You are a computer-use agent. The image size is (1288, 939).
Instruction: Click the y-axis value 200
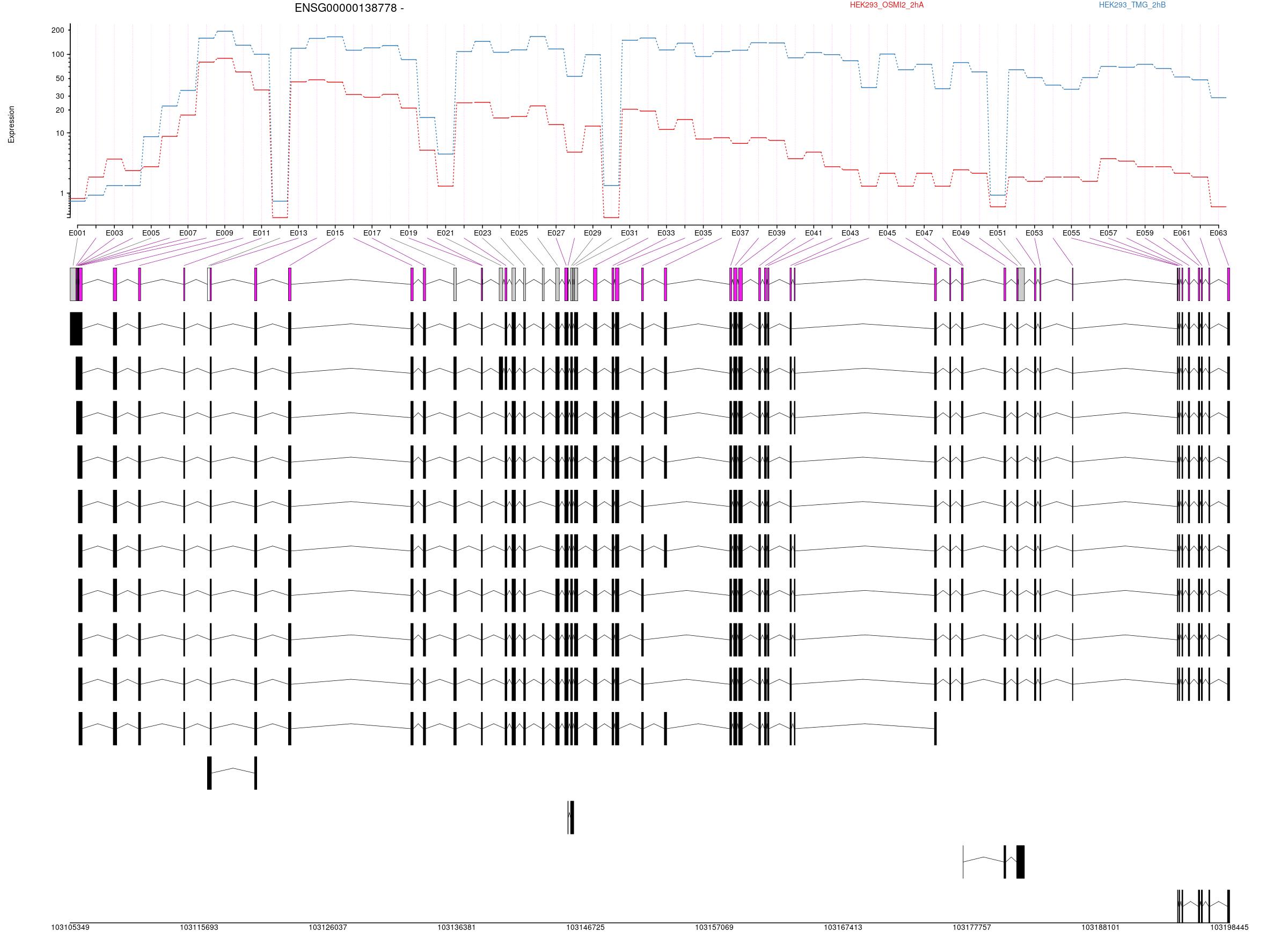pyautogui.click(x=58, y=30)
